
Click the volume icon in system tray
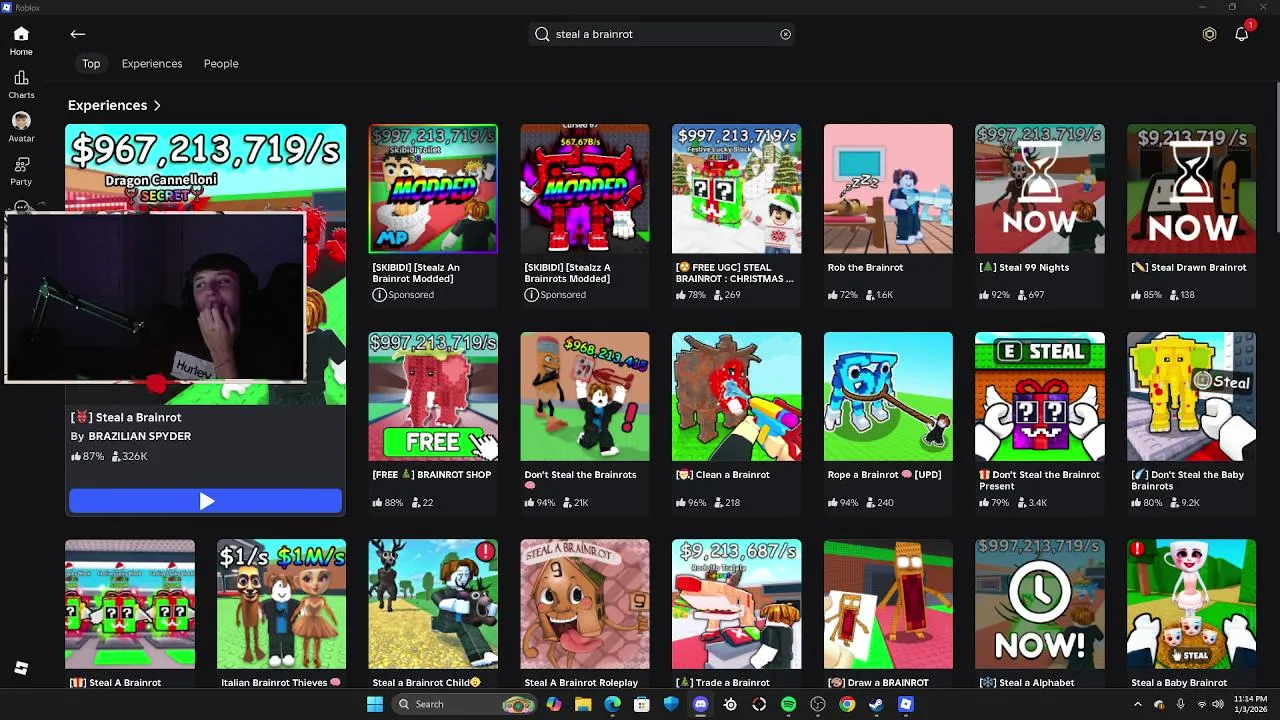pos(1218,704)
